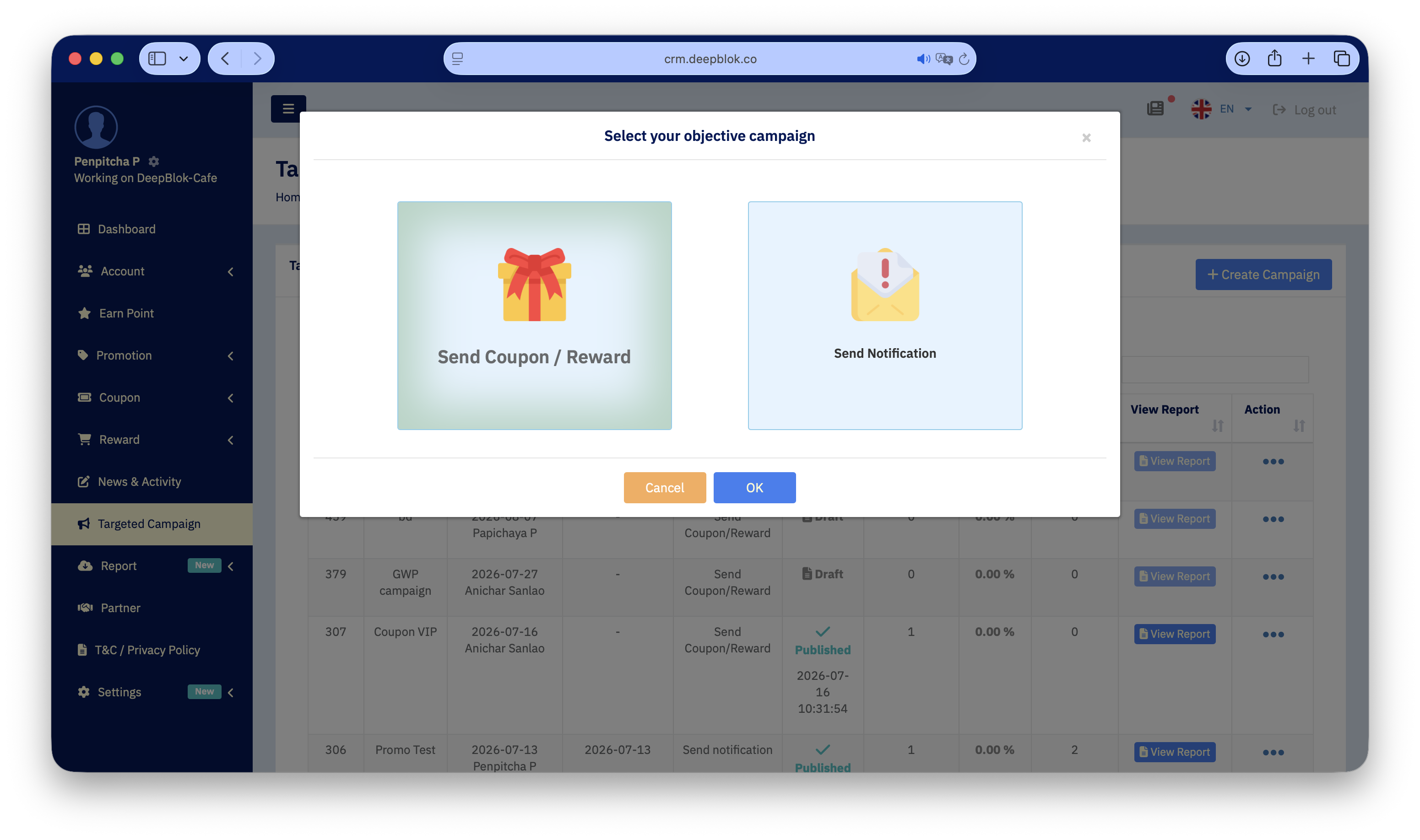This screenshot has width=1420, height=840.
Task: Open Safari downloads
Action: pos(1241,58)
